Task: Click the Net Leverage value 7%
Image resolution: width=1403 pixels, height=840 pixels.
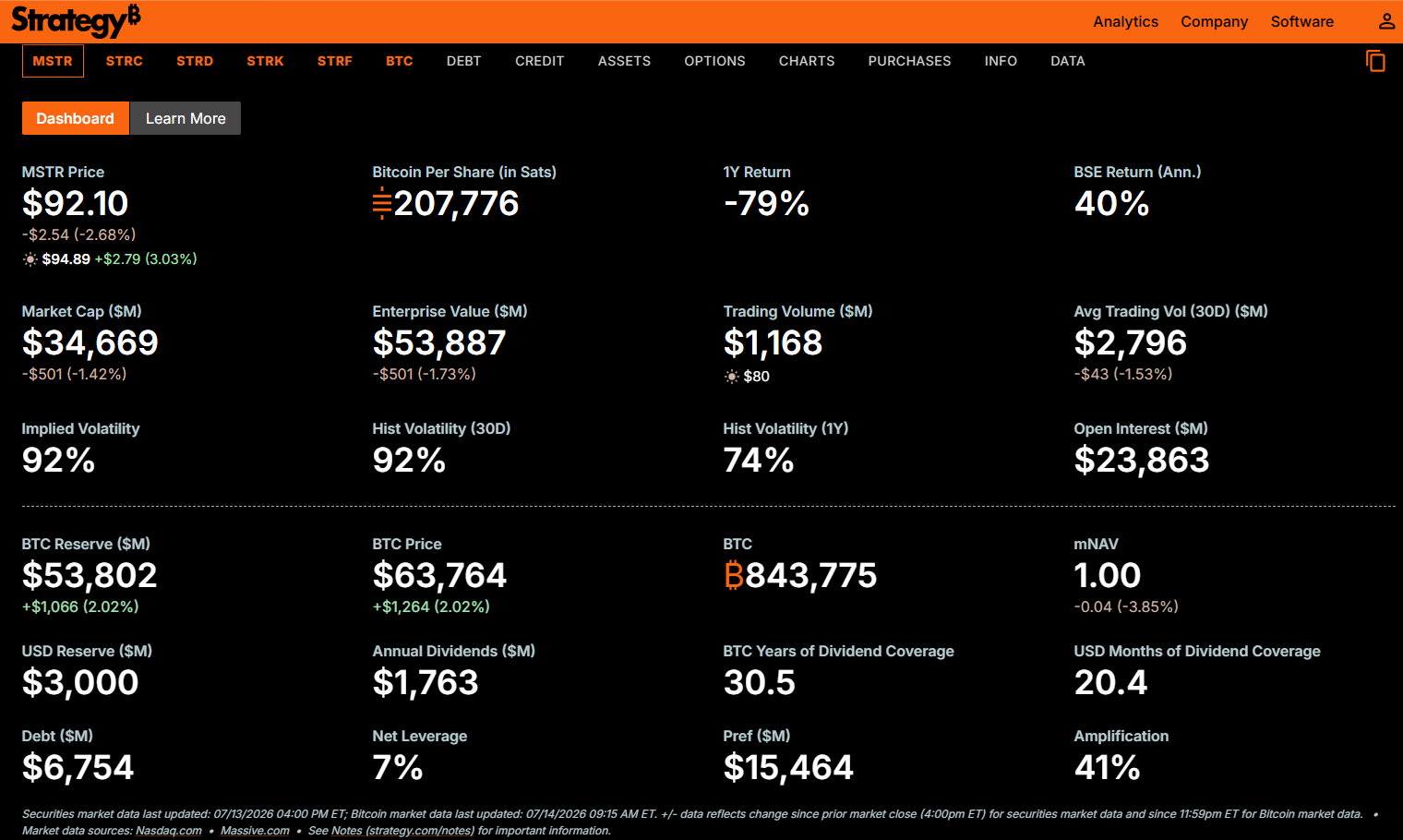Action: pyautogui.click(x=398, y=768)
